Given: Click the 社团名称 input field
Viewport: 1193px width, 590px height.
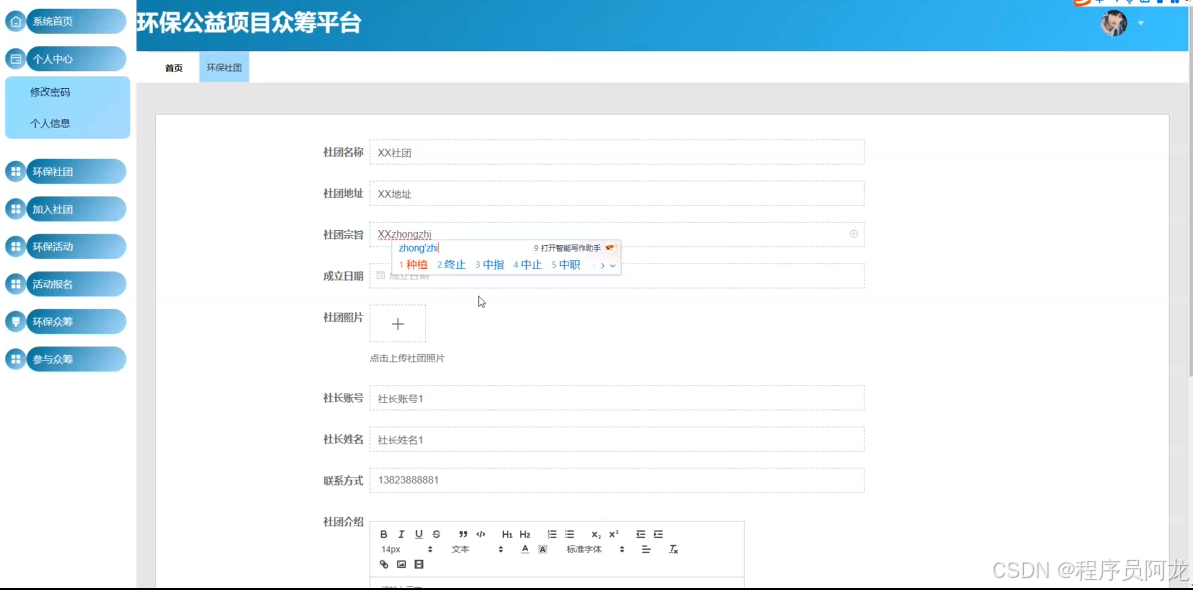Looking at the screenshot, I should coord(617,152).
